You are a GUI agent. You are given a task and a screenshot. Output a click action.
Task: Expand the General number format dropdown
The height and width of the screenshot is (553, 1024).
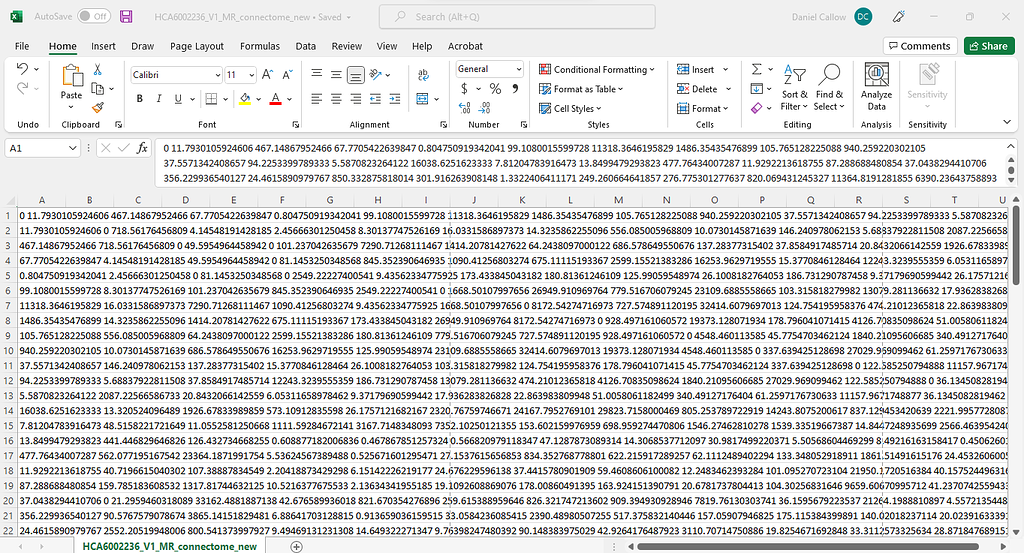[x=517, y=69]
